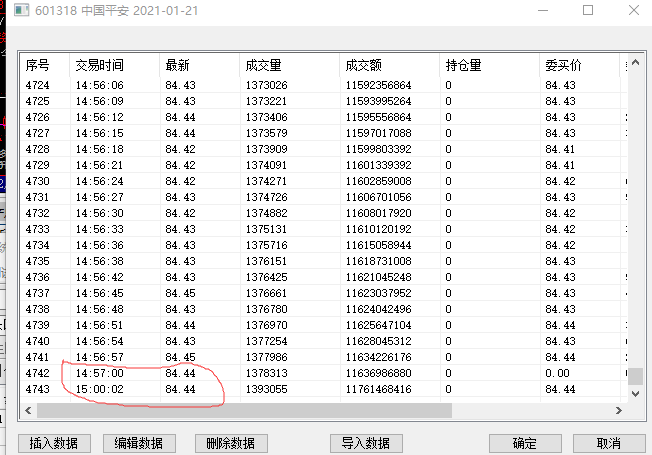652x455 pixels.
Task: Click vertical scrollbar up arrow
Action: click(635, 63)
